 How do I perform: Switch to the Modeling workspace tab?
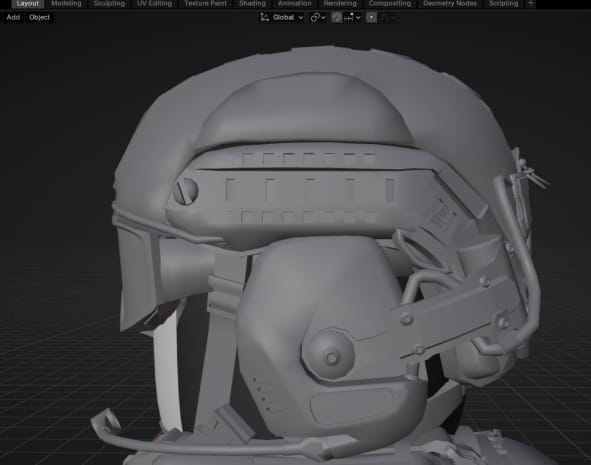[66, 3]
